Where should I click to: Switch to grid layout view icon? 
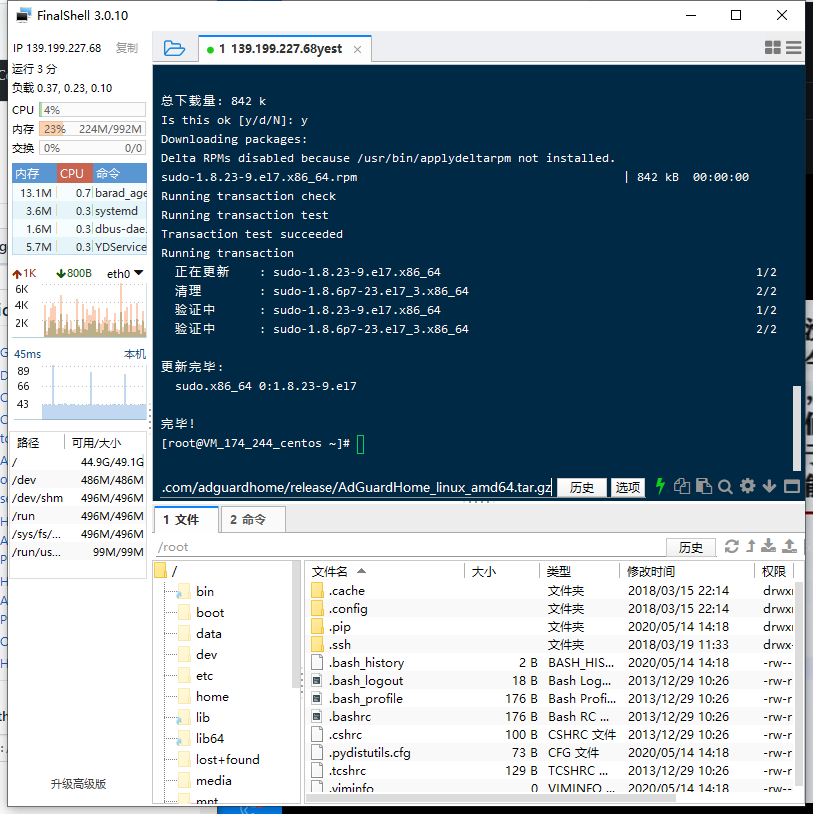click(772, 48)
